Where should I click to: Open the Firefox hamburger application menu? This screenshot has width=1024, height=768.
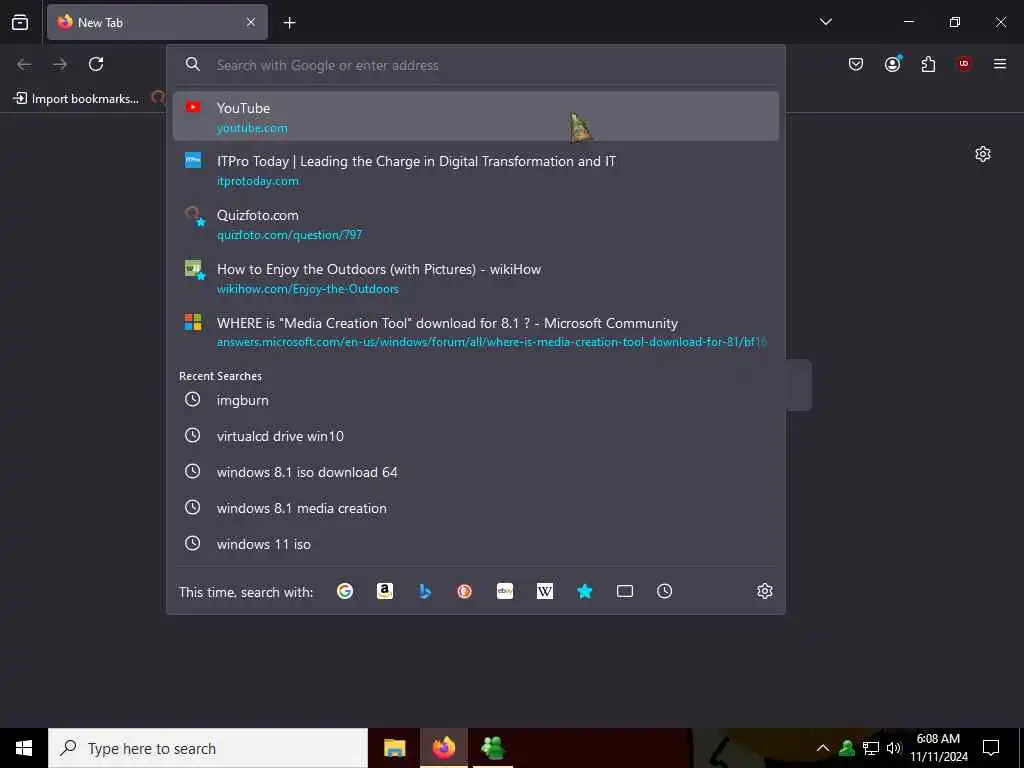[x=1000, y=64]
